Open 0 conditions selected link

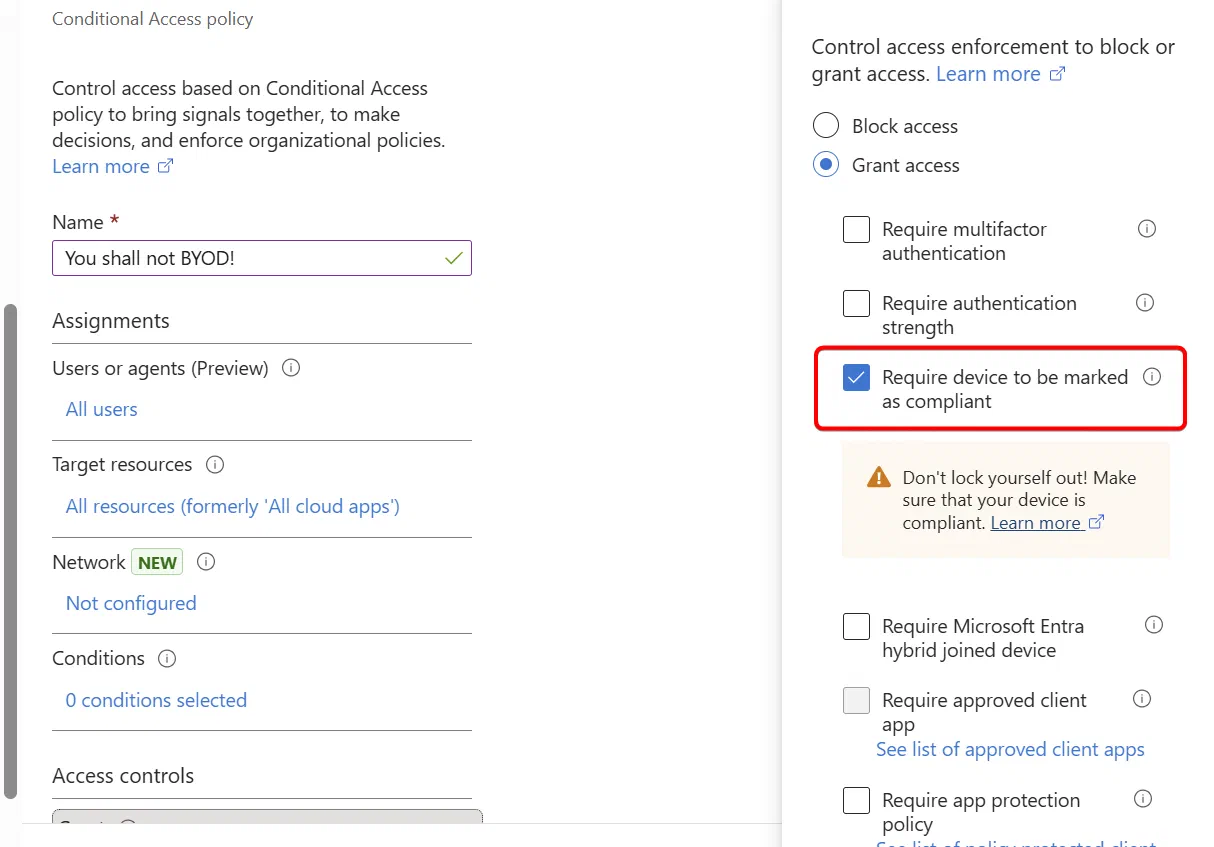156,700
